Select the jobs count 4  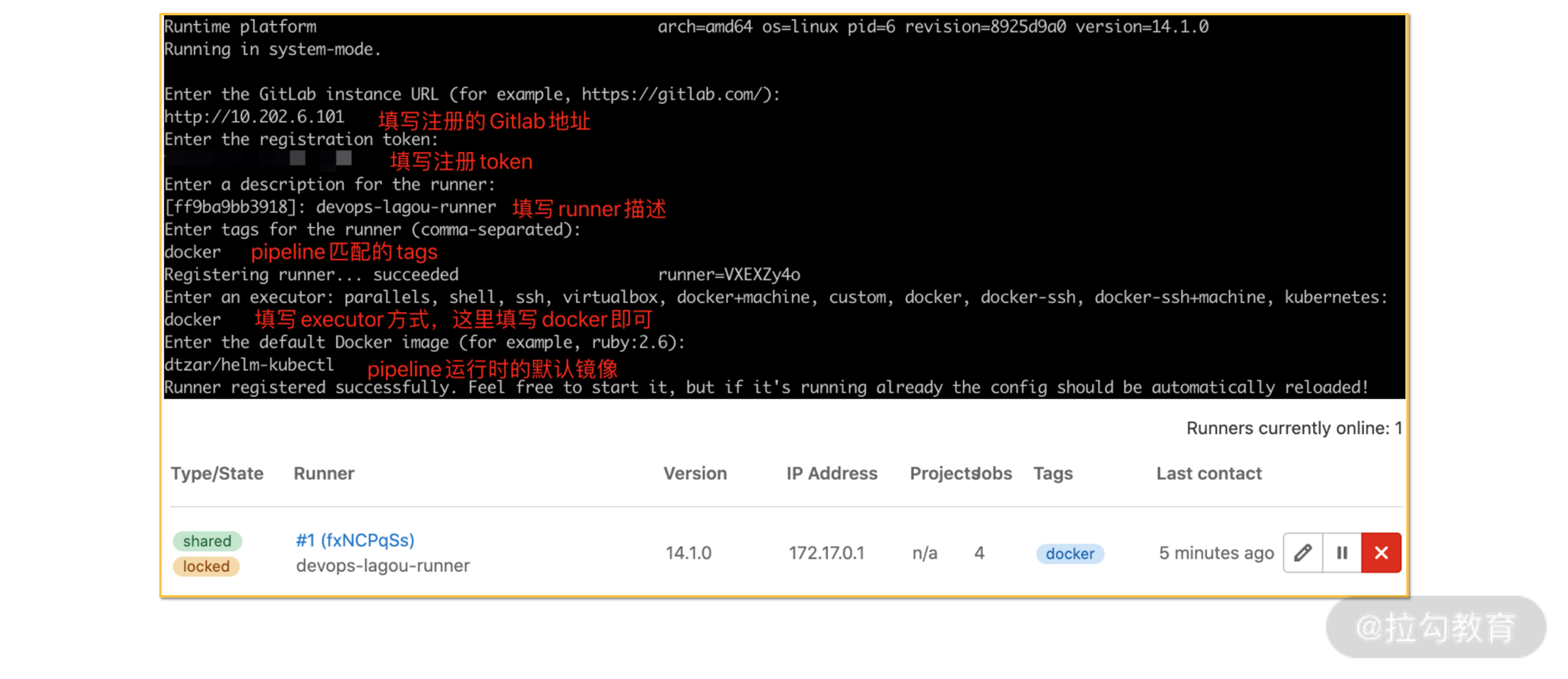click(x=979, y=553)
